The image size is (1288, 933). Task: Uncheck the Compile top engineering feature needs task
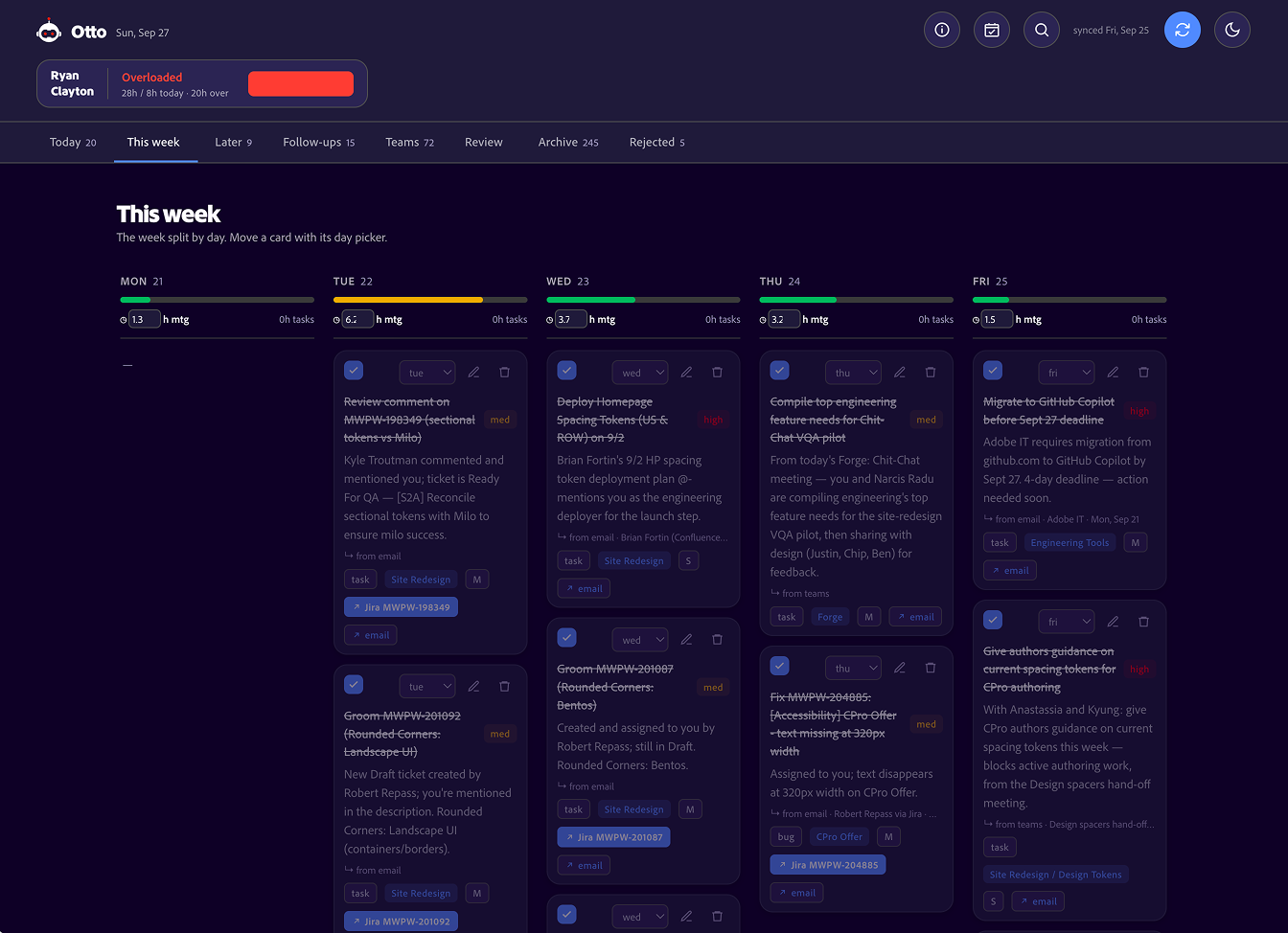[x=779, y=370]
